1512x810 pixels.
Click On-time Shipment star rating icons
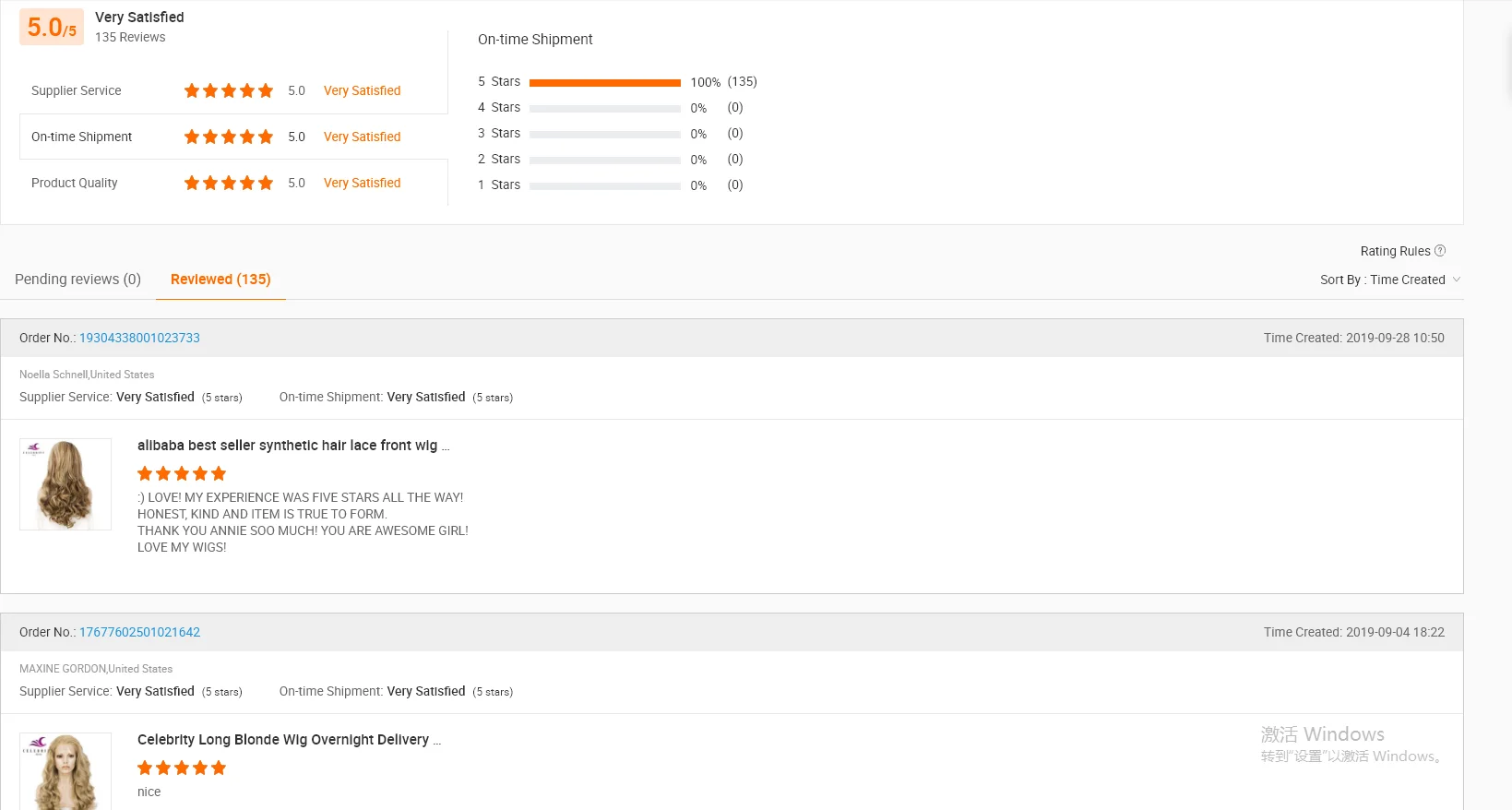tap(229, 137)
